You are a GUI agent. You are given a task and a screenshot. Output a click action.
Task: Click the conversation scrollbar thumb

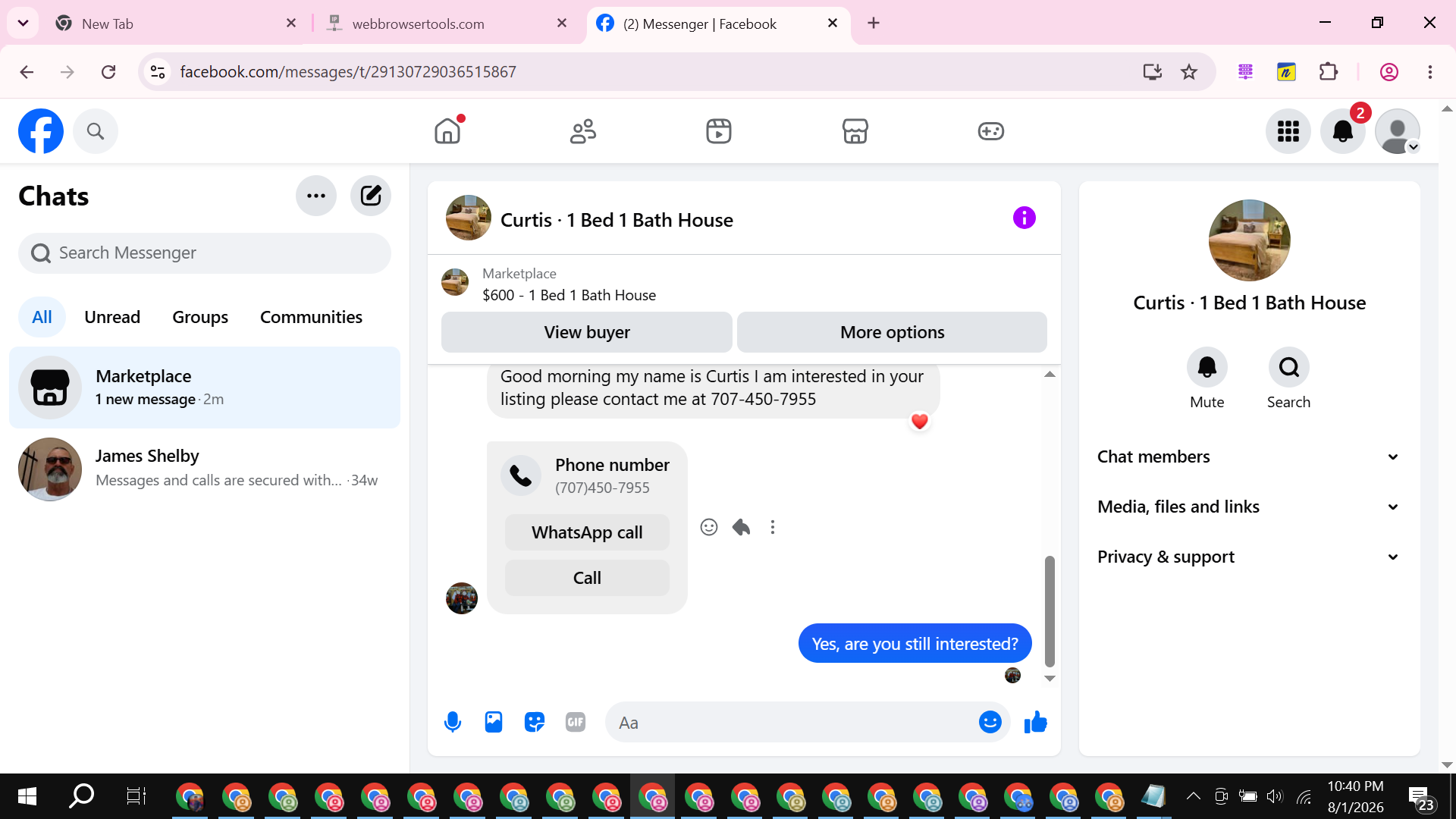pos(1050,611)
